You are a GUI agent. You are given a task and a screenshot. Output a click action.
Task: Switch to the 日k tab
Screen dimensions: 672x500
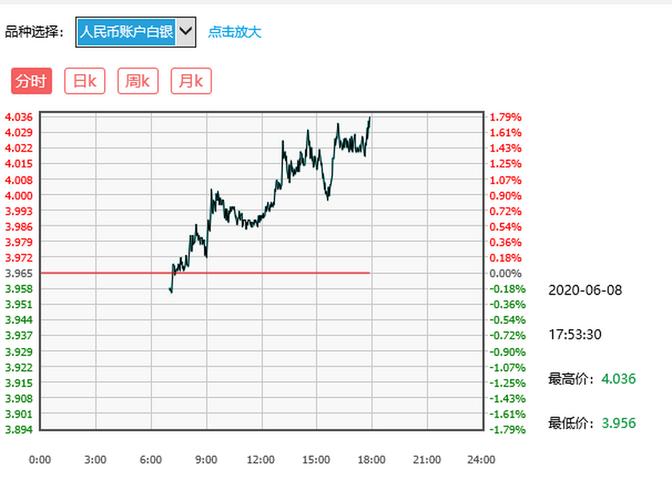click(84, 81)
